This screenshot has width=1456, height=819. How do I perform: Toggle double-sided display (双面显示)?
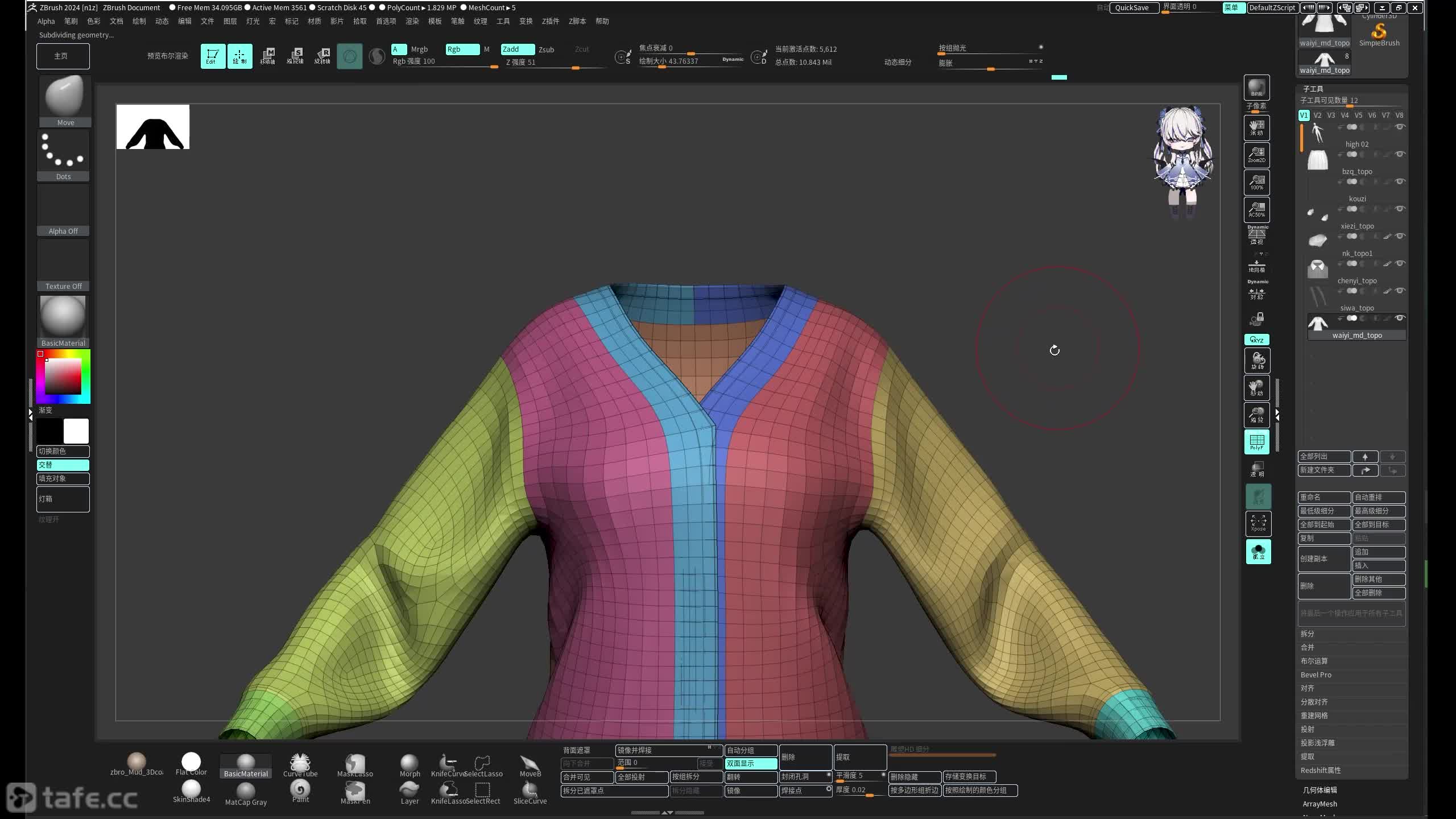pyautogui.click(x=751, y=763)
